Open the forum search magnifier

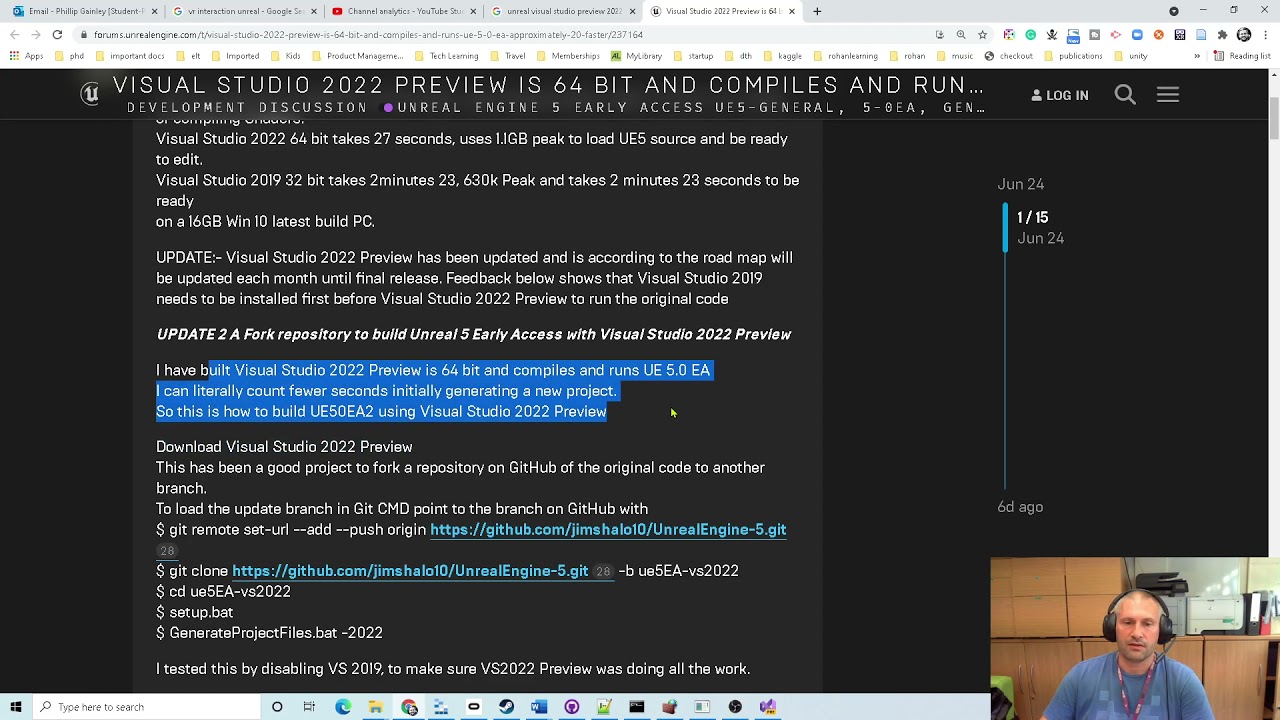[x=1125, y=95]
